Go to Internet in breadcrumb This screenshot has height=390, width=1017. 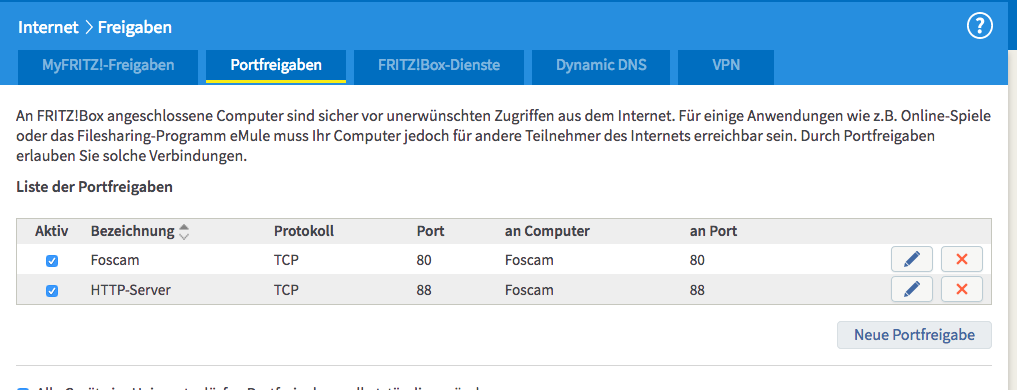[x=48, y=27]
